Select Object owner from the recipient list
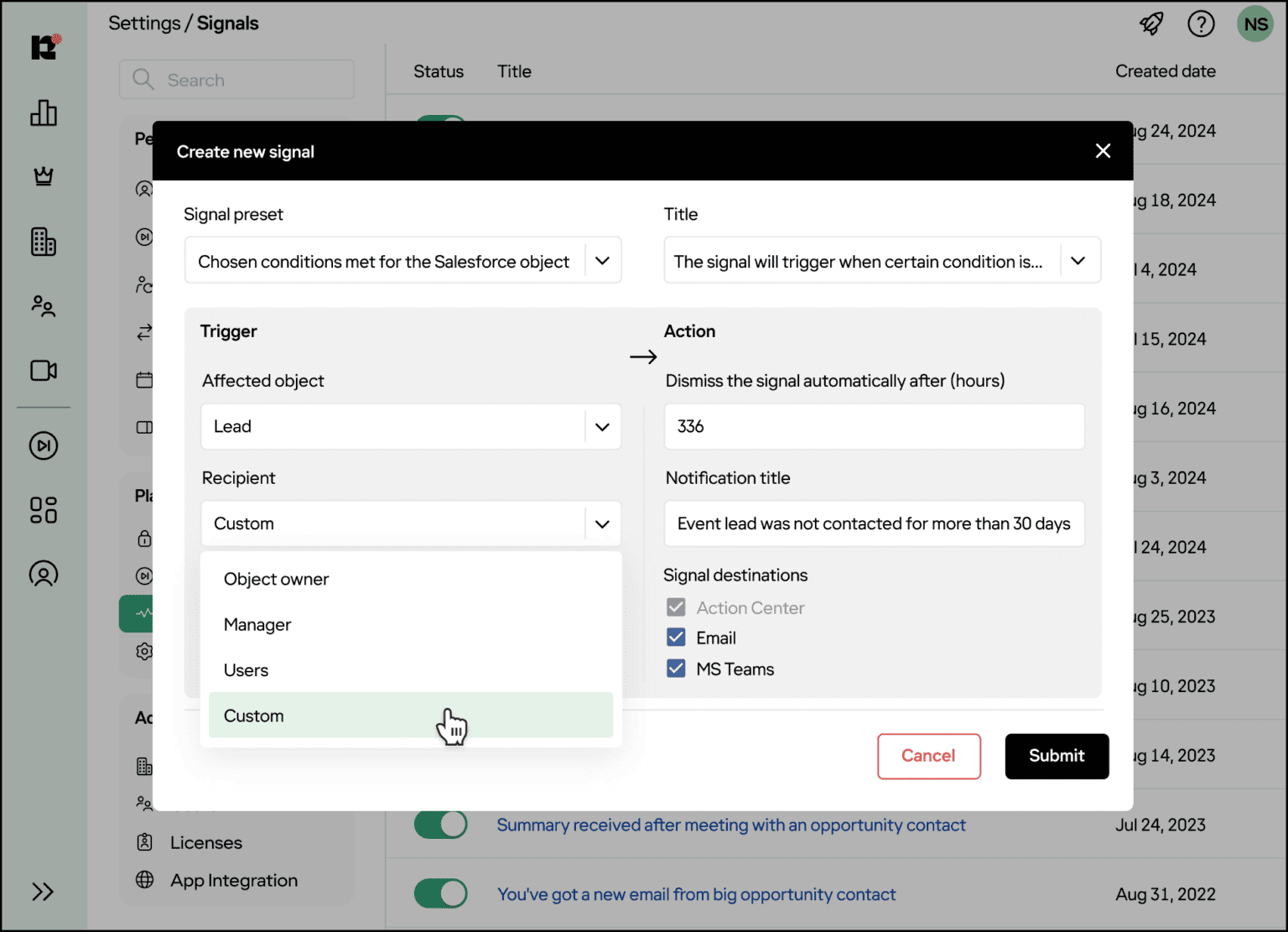The height and width of the screenshot is (932, 1288). pyautogui.click(x=276, y=579)
